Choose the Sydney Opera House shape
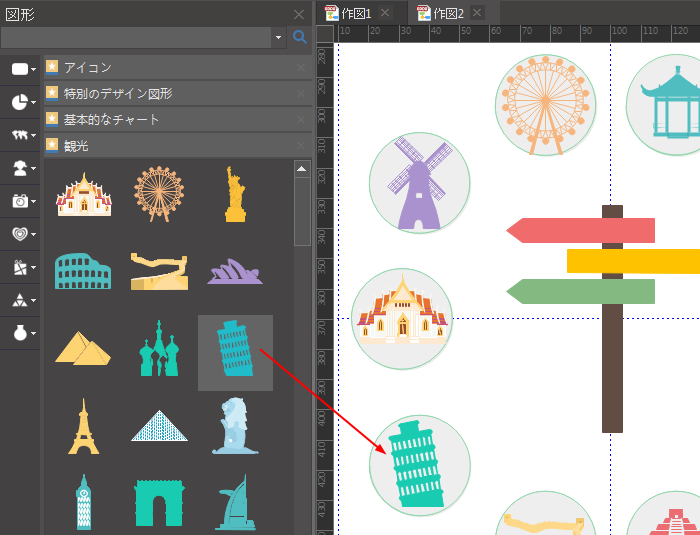 tap(235, 271)
